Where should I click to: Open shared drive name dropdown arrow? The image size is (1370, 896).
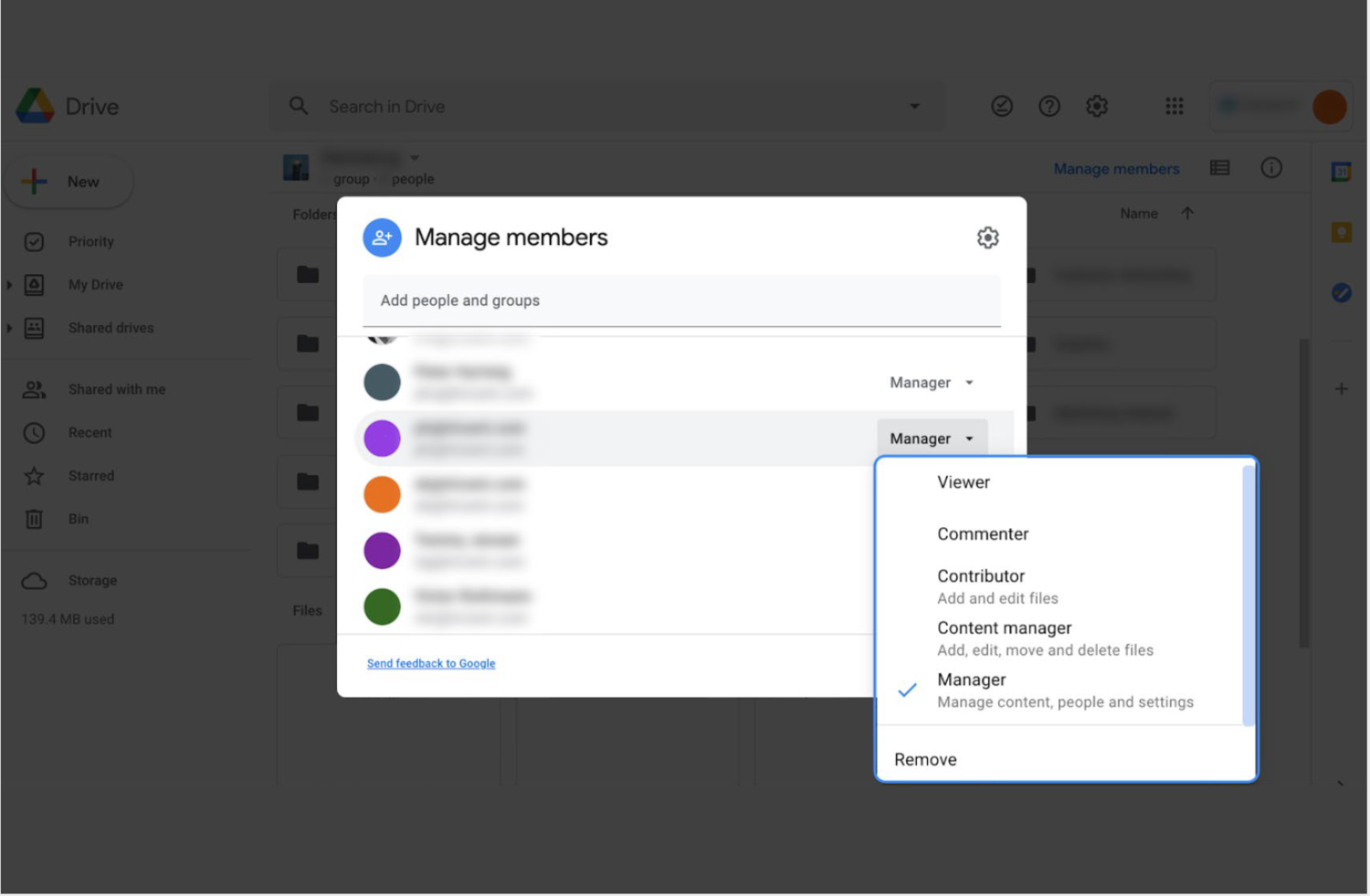(415, 158)
